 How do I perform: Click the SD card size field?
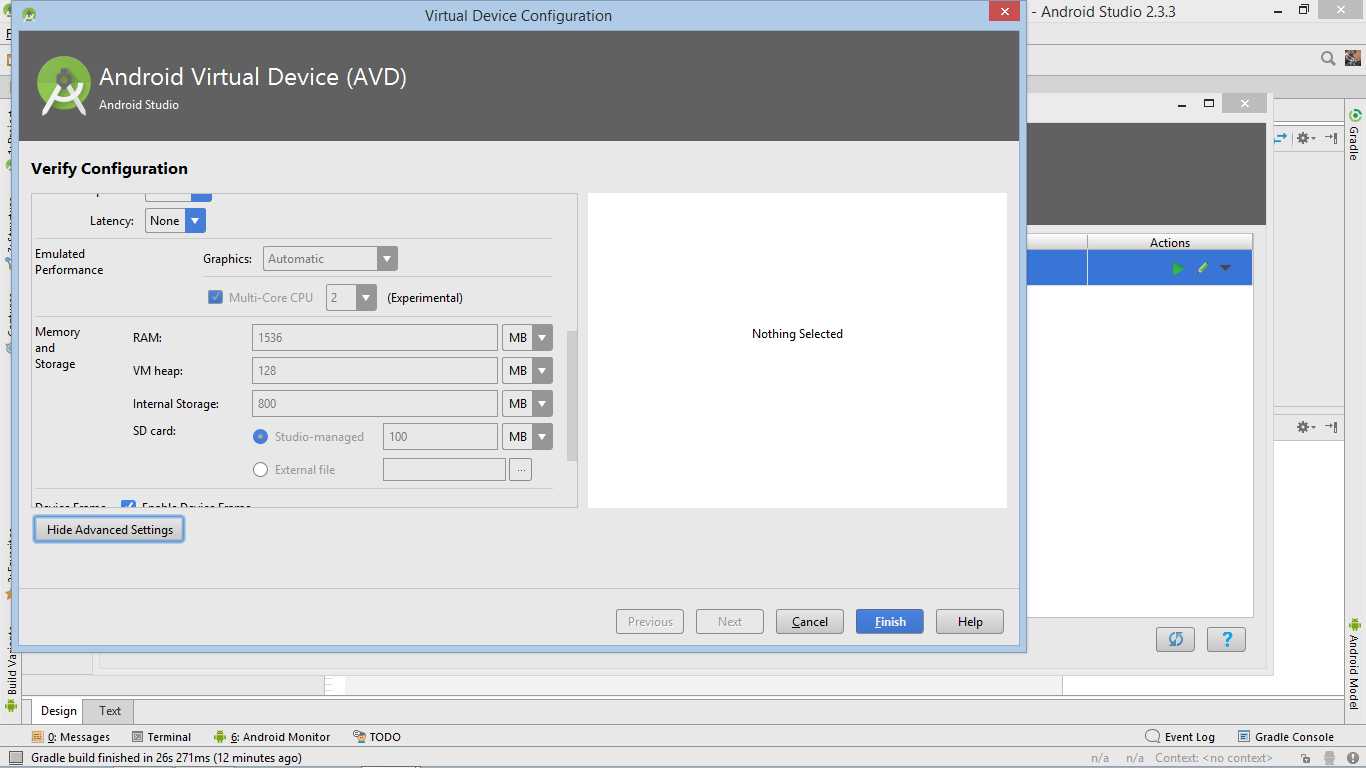[x=440, y=437]
